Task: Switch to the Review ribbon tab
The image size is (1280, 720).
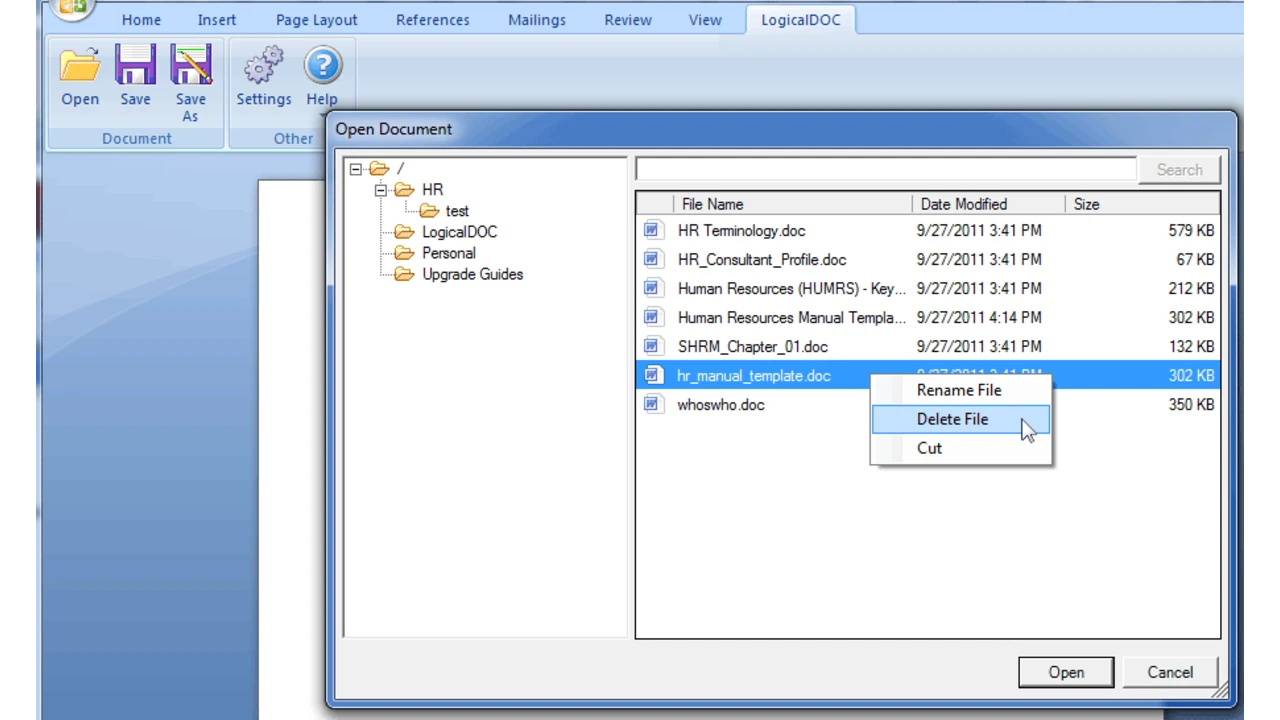Action: (x=627, y=19)
